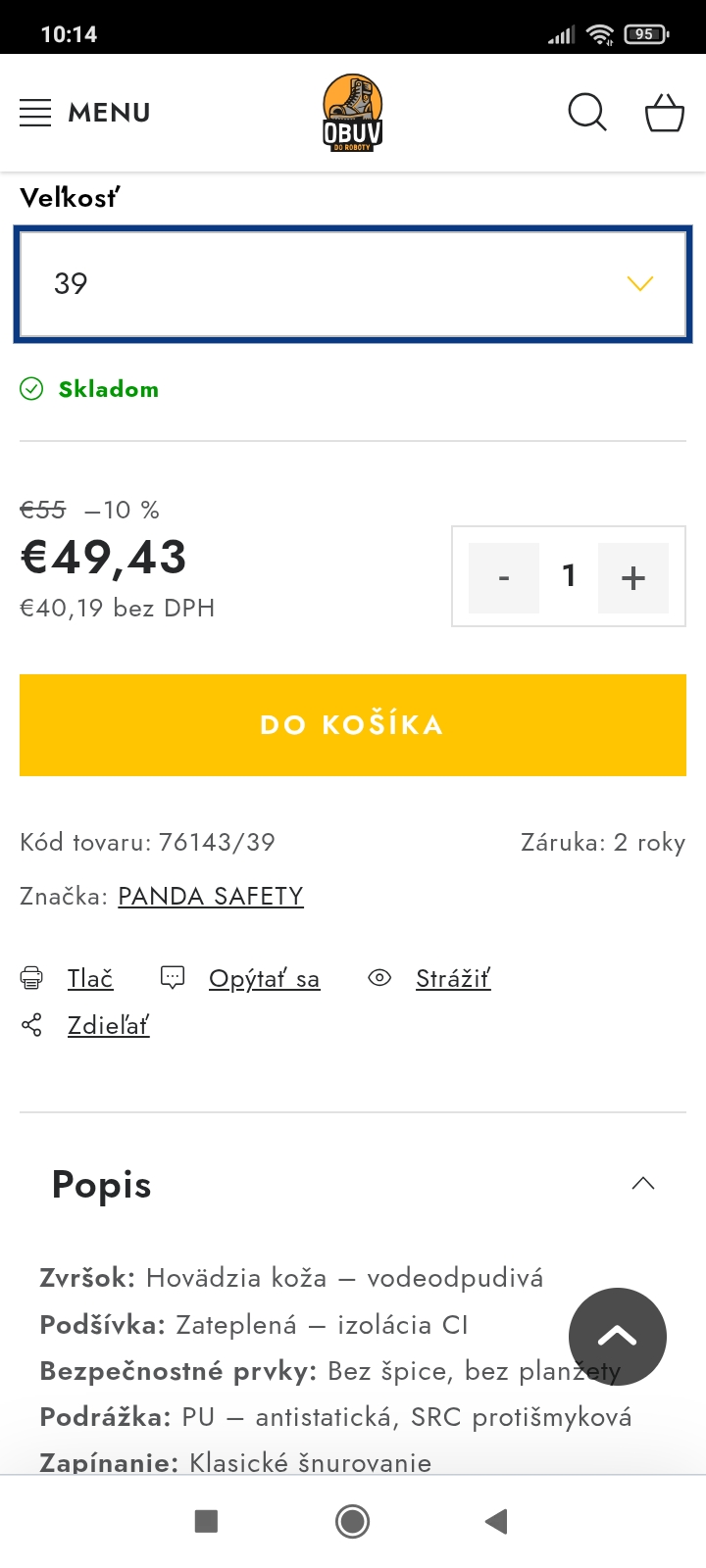Tap the Strážiť watchdog link
Viewport: 706px width, 1568px height.
pos(452,978)
